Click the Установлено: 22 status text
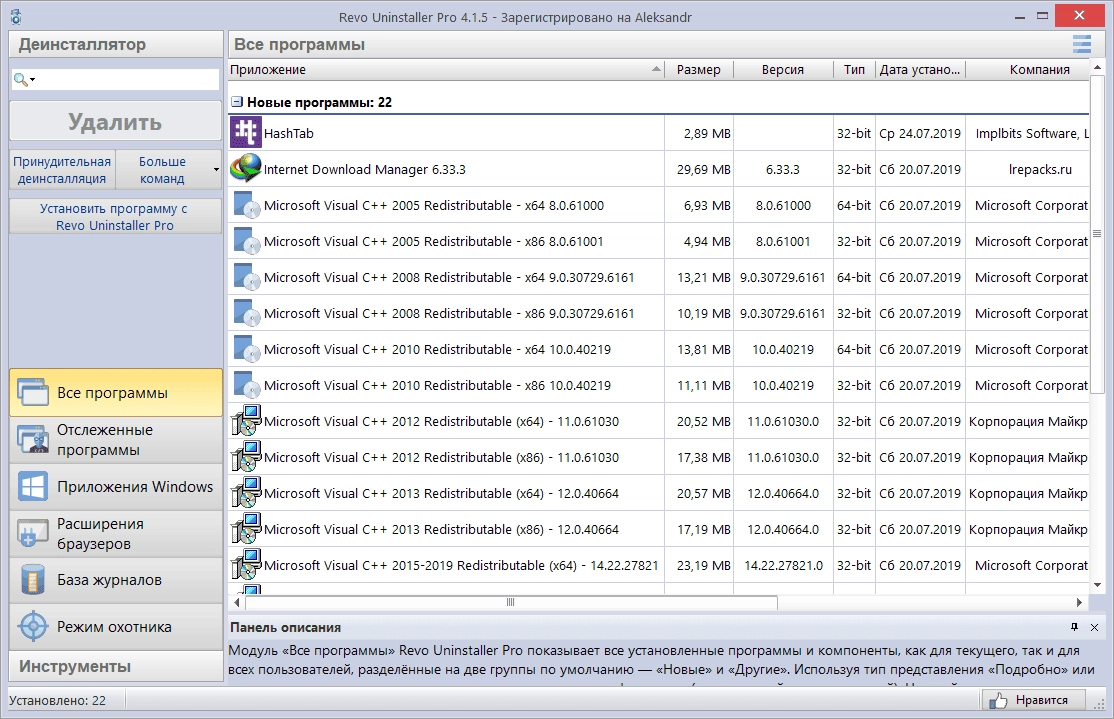The image size is (1114, 719). tap(58, 701)
